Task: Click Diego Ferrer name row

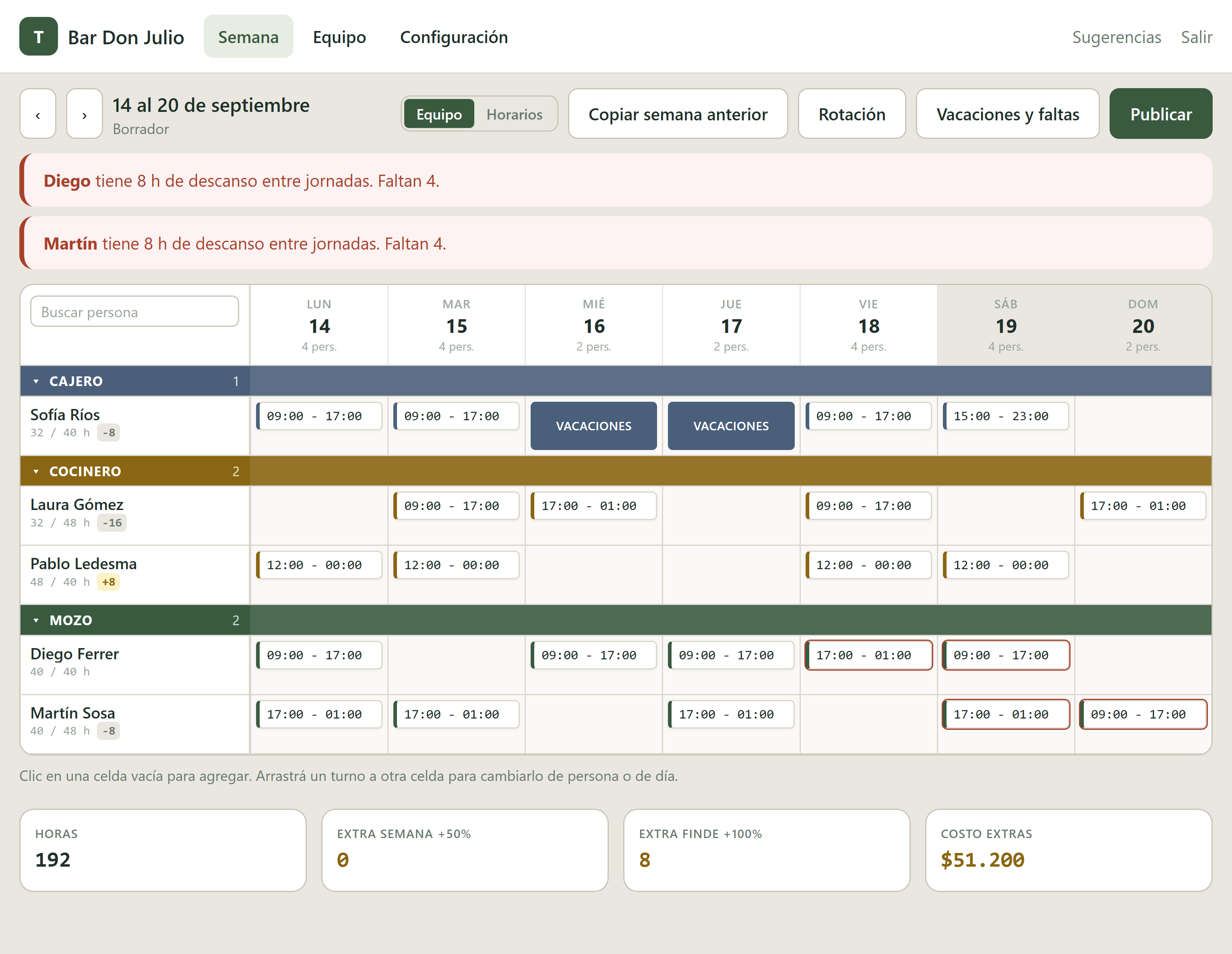Action: tap(135, 665)
